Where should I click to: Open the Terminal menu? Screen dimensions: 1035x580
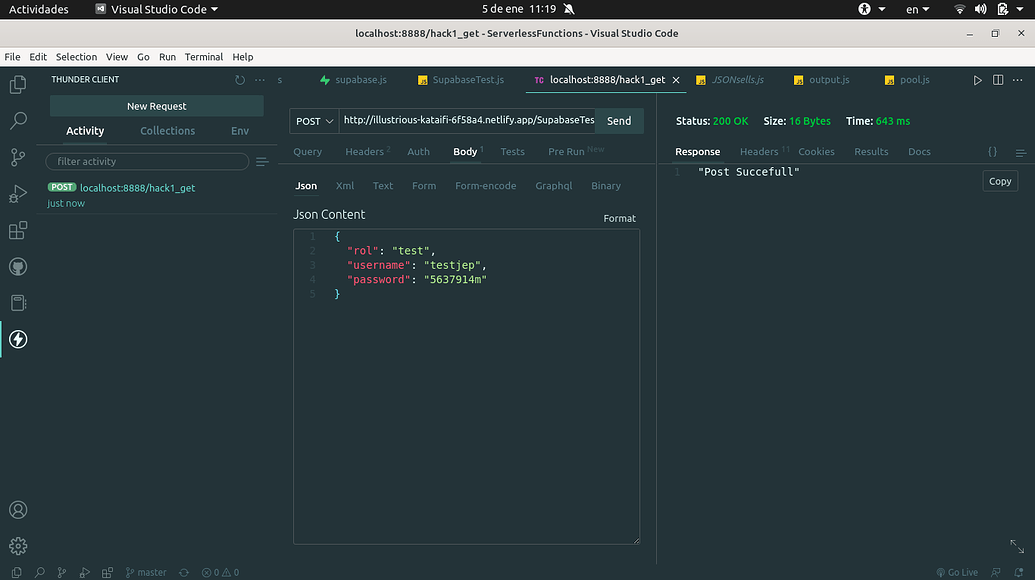click(x=204, y=57)
